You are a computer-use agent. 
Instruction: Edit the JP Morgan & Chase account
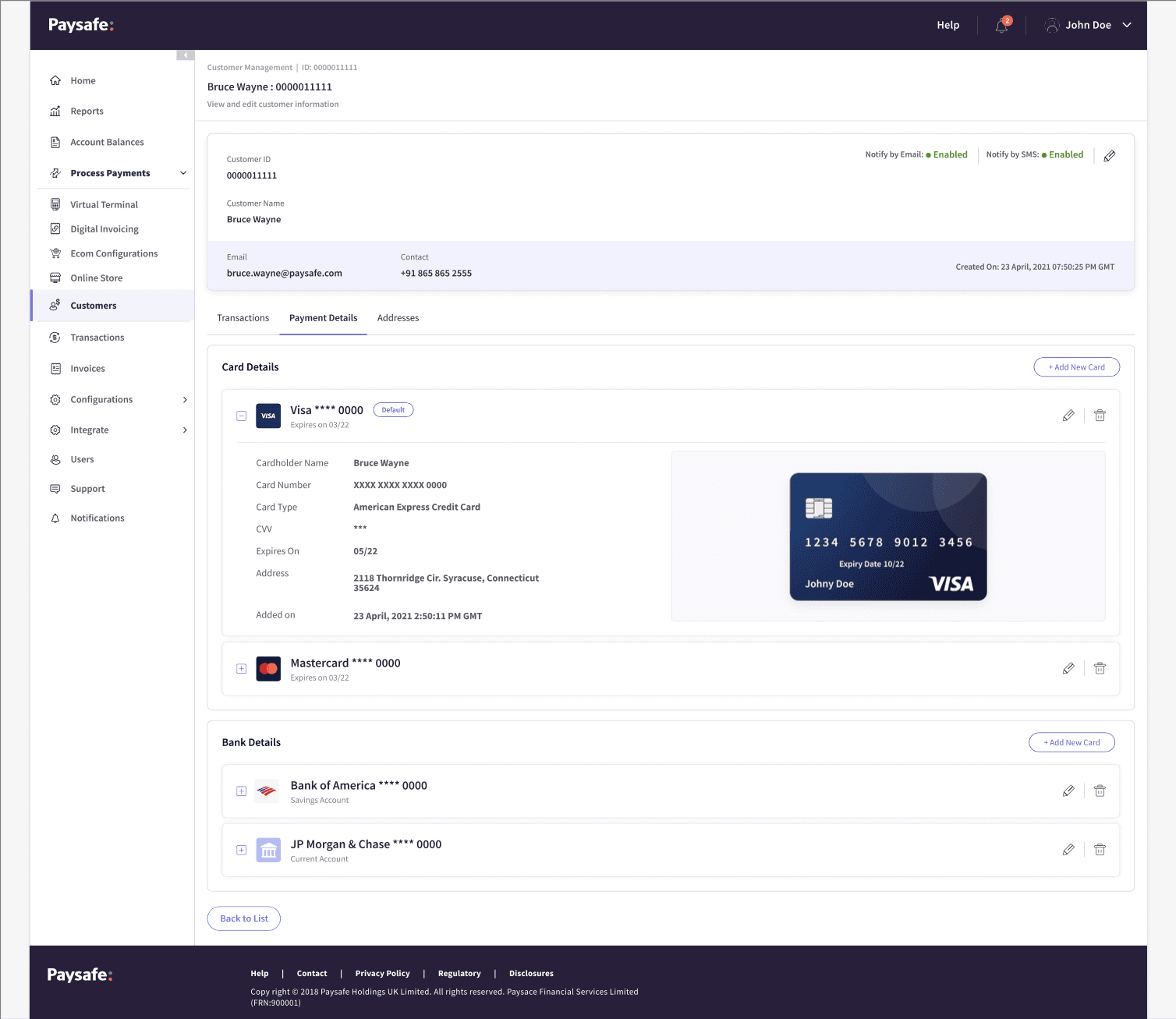1068,850
